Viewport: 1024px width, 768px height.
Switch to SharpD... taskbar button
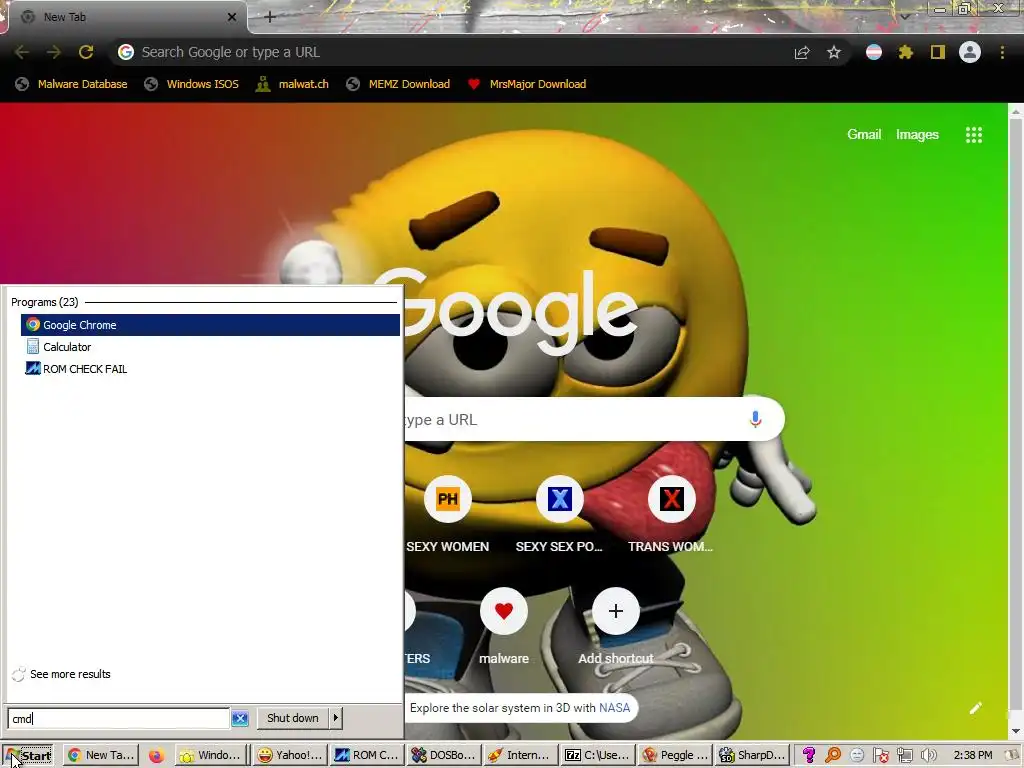(752, 756)
